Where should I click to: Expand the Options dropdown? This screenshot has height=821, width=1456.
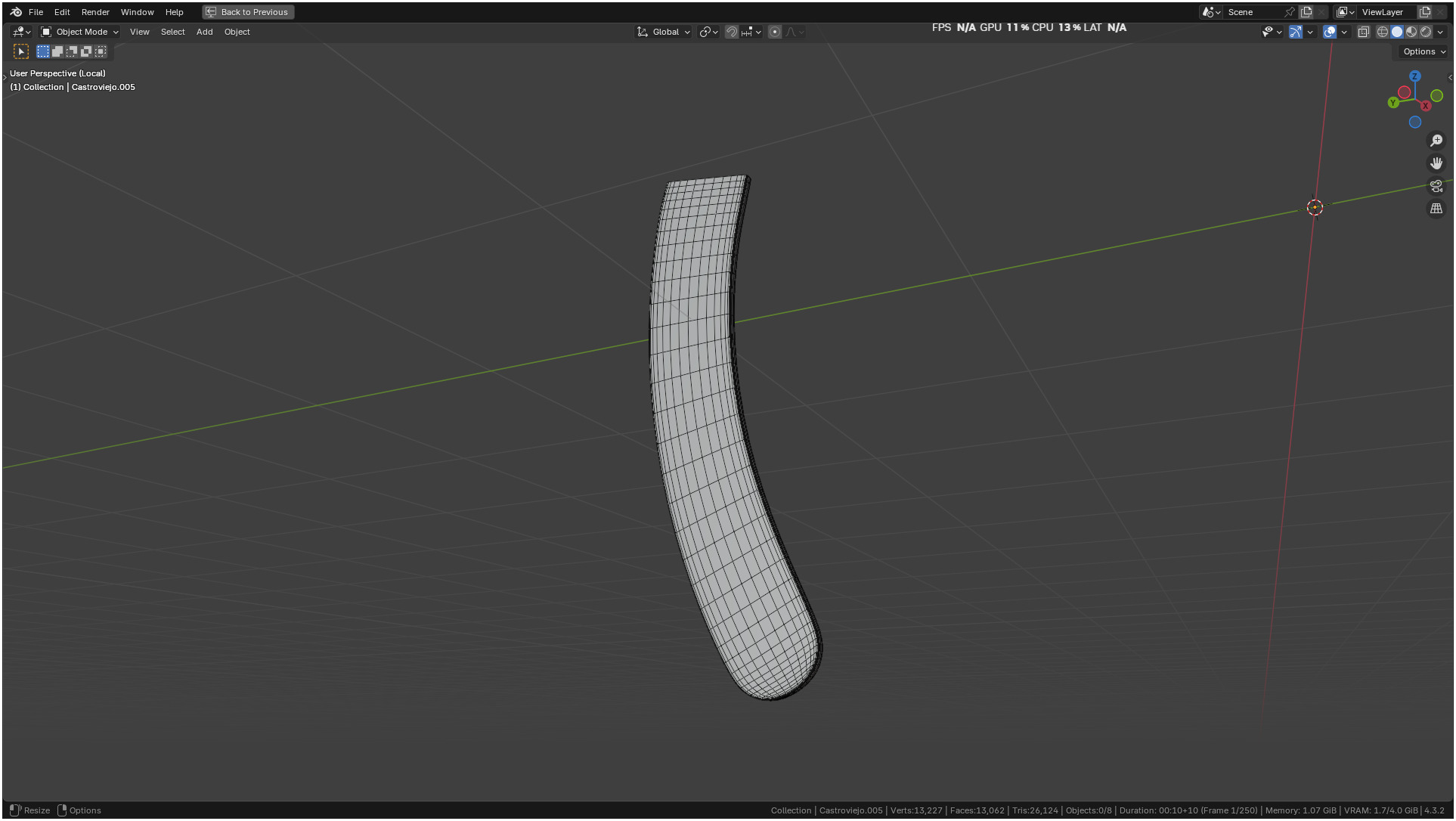(x=1423, y=51)
